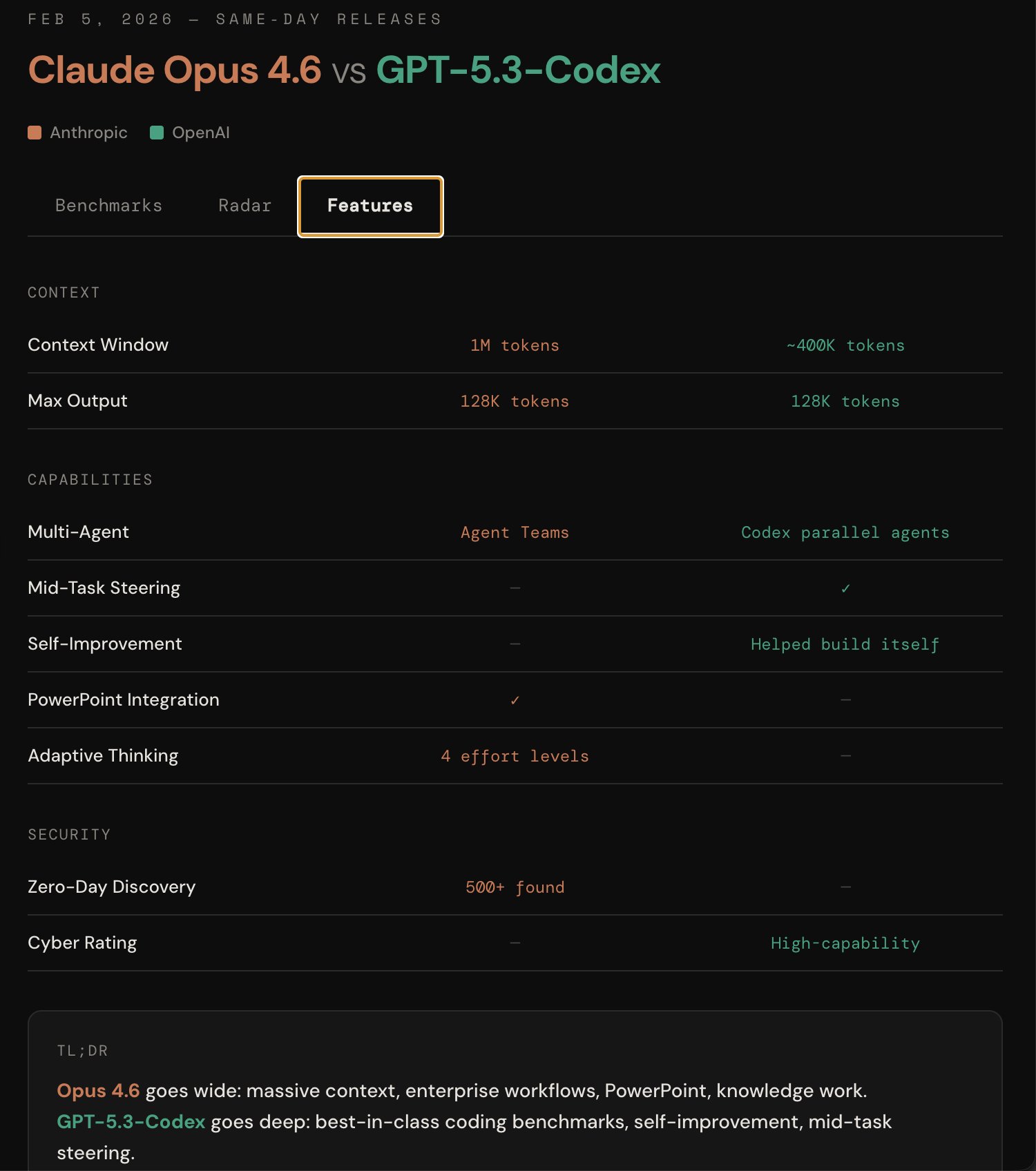Toggle the Mid-Task Steering checkmark for GPT-5.3-Codex
Viewport: 1036px width, 1171px height.
(845, 588)
